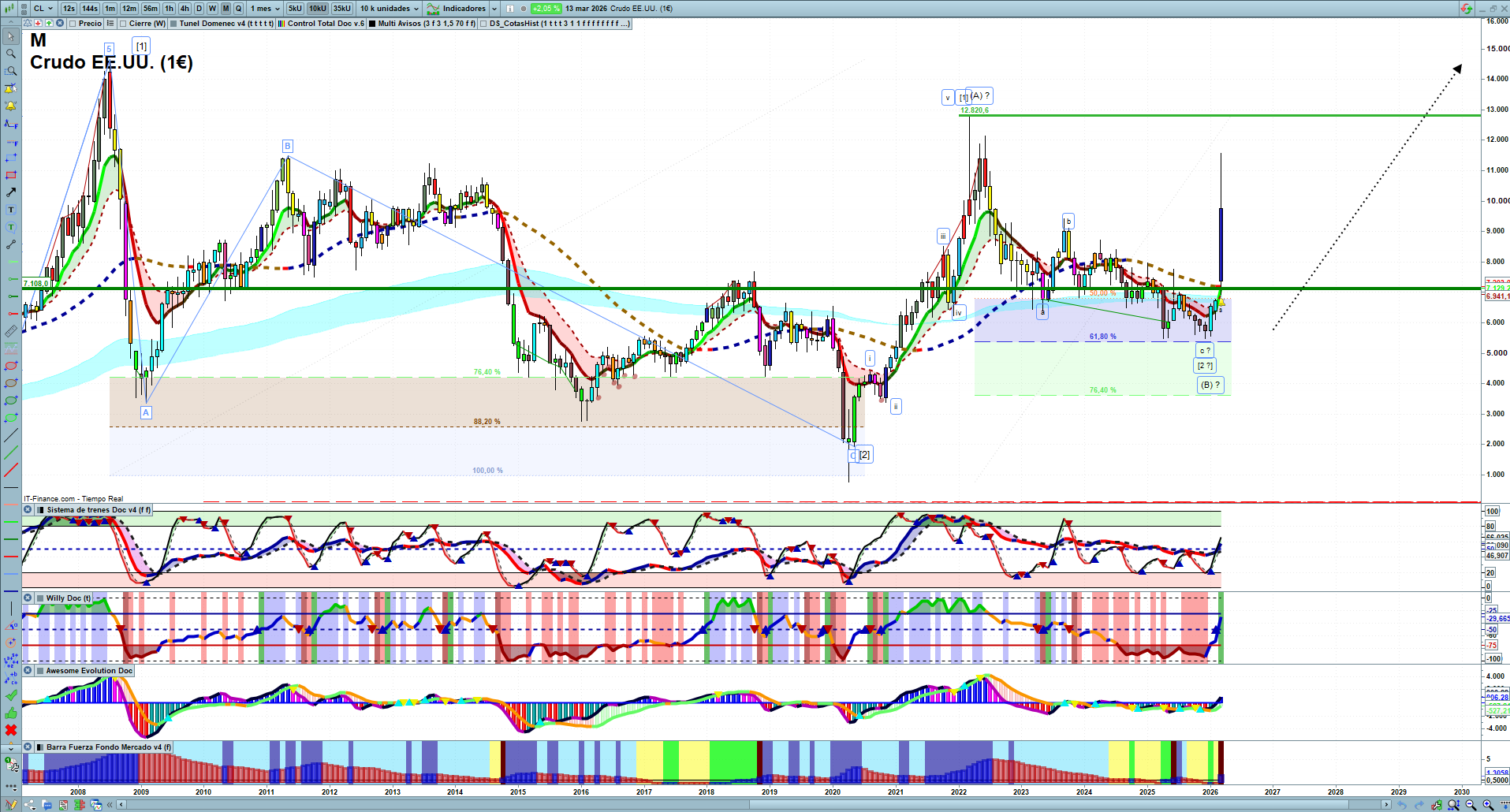The width and height of the screenshot is (1510, 812).
Task: Toggle the Precio checkbox
Action: click(73, 24)
